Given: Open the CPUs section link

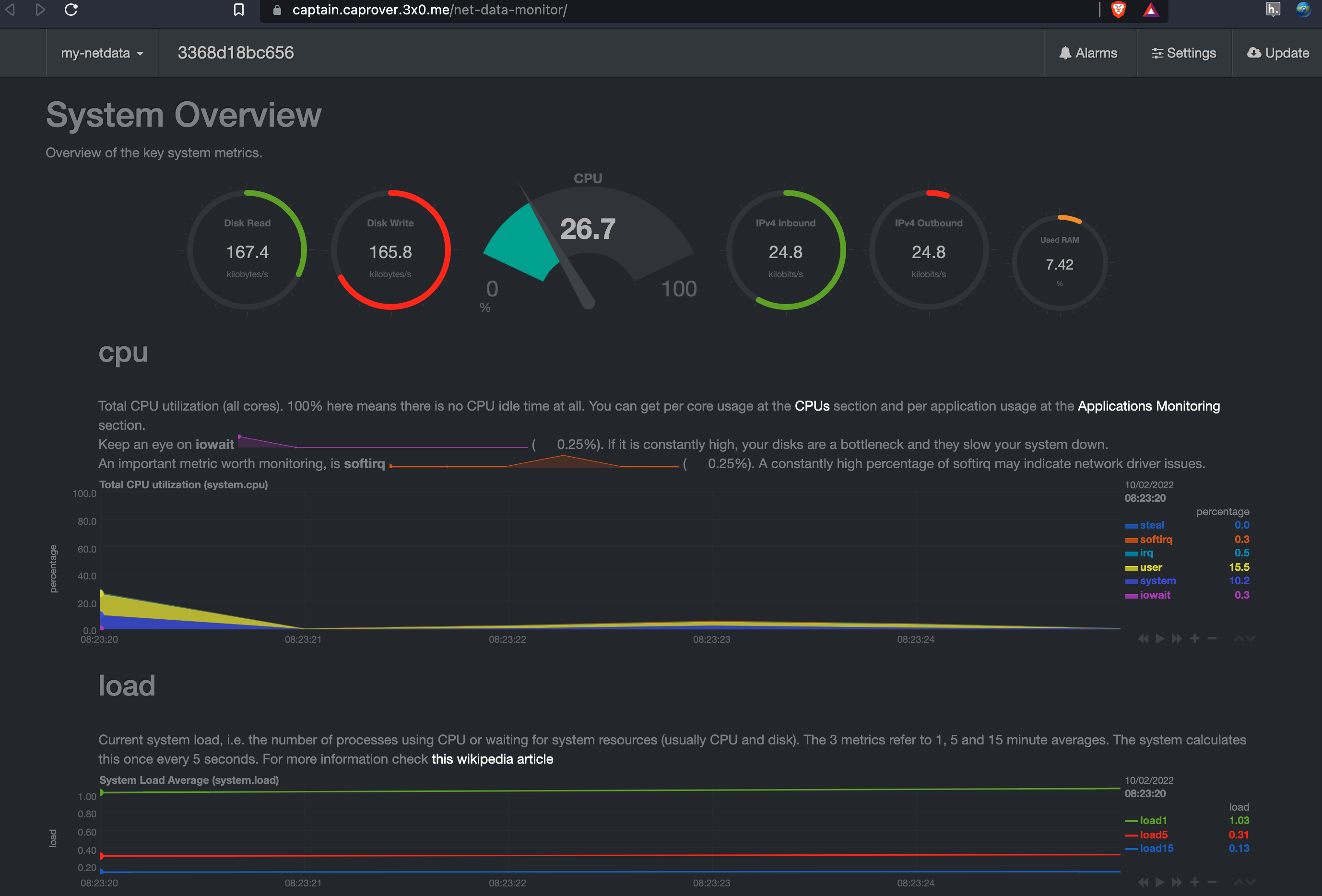Looking at the screenshot, I should (x=812, y=406).
